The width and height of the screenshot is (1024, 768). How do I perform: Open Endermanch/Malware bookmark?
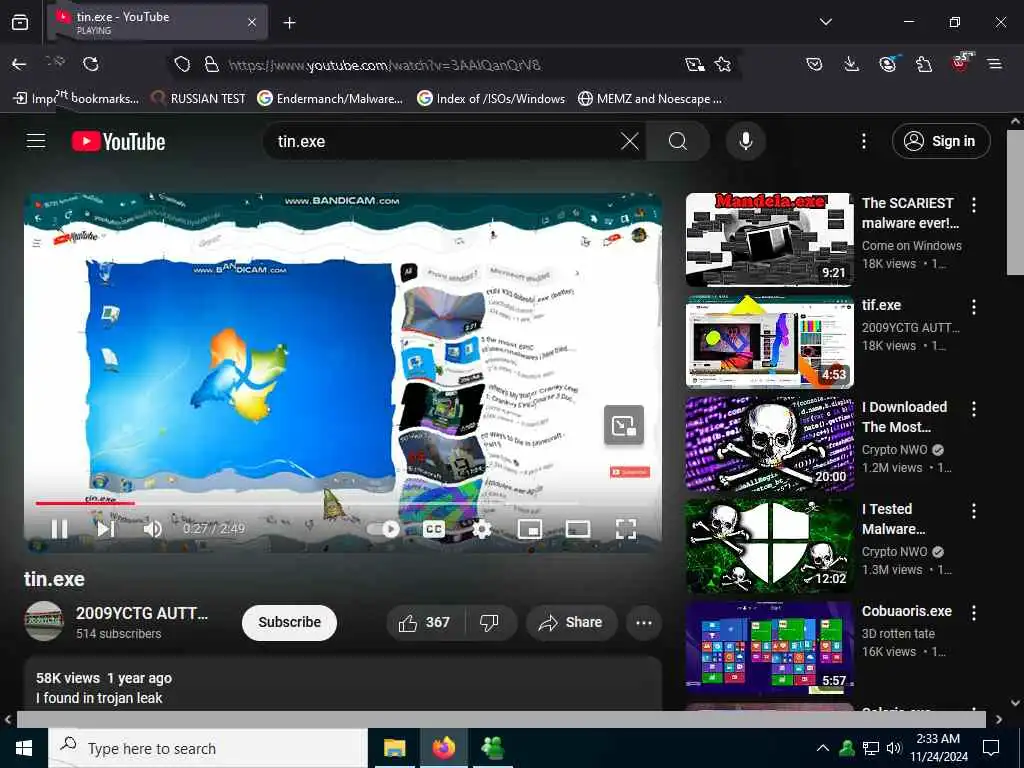click(x=330, y=99)
